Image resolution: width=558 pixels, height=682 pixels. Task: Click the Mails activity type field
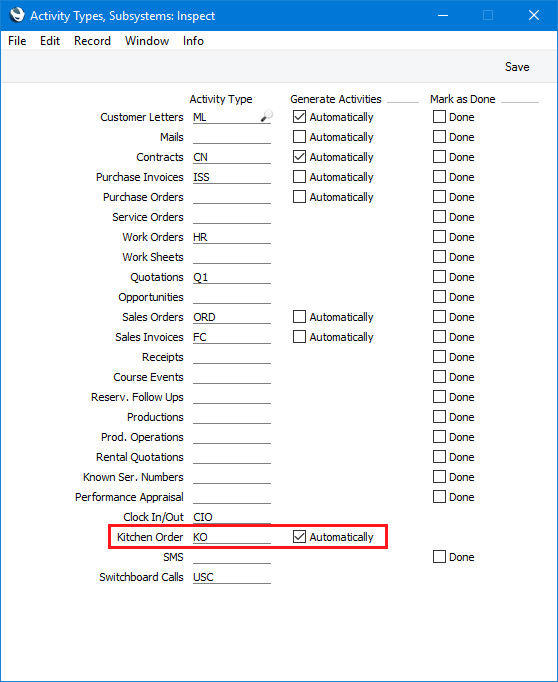coord(232,137)
